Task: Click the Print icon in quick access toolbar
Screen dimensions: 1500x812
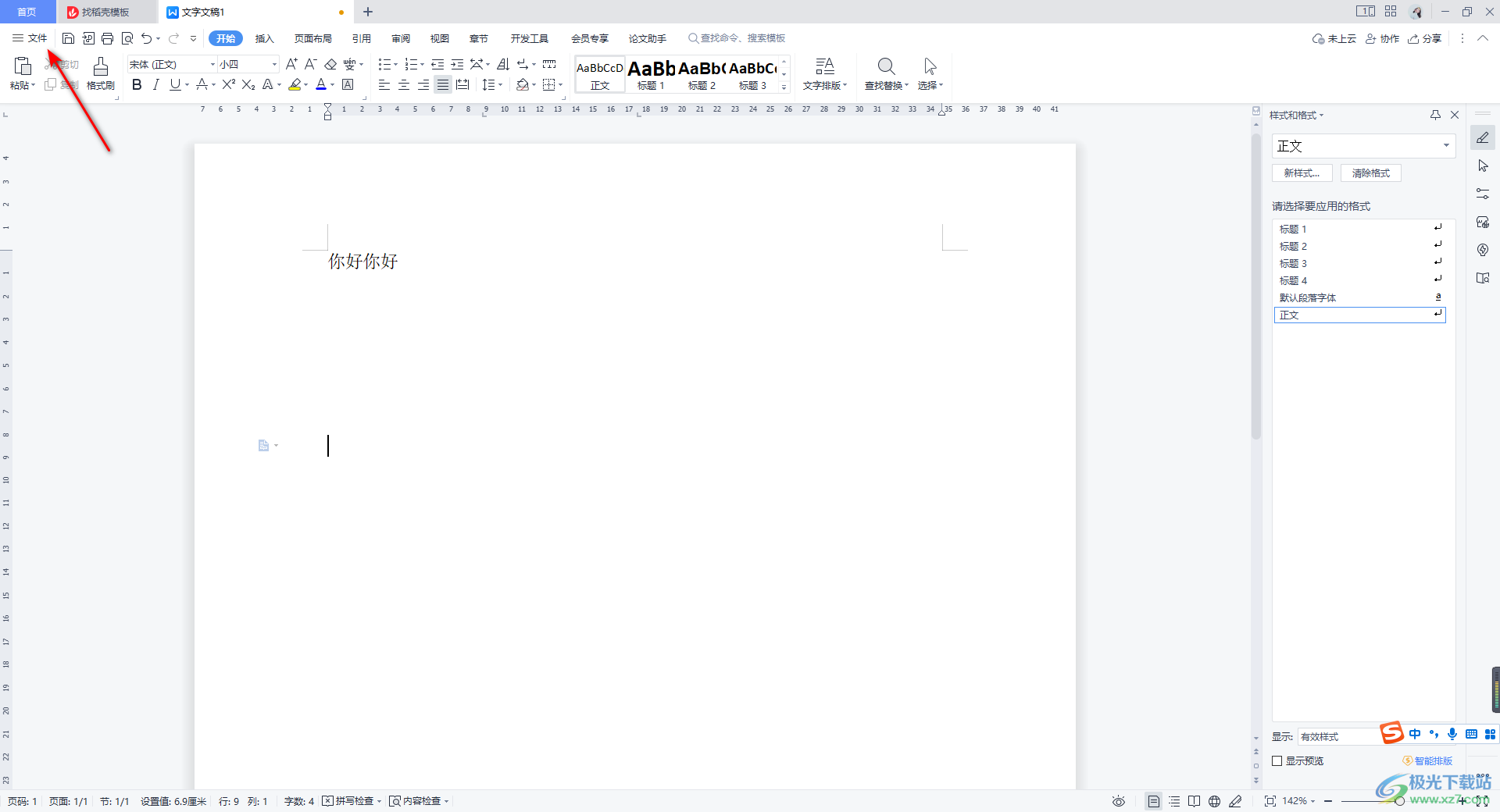Action: (108, 38)
